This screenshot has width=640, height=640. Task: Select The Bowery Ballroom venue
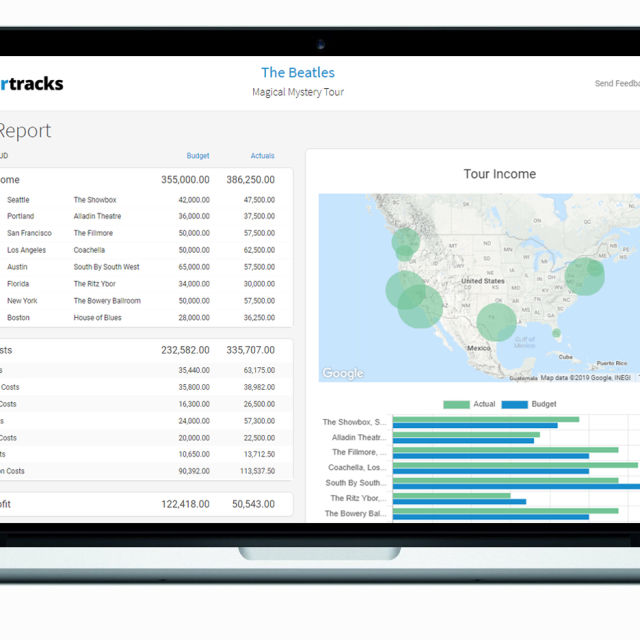[x=107, y=301]
